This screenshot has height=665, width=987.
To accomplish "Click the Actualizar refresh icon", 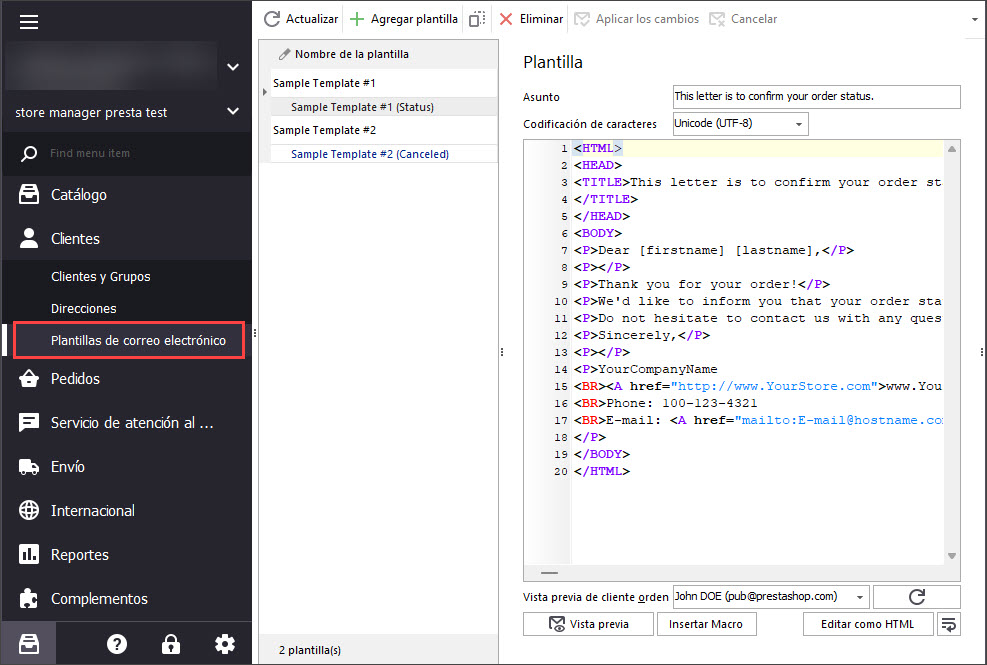I will coord(272,19).
